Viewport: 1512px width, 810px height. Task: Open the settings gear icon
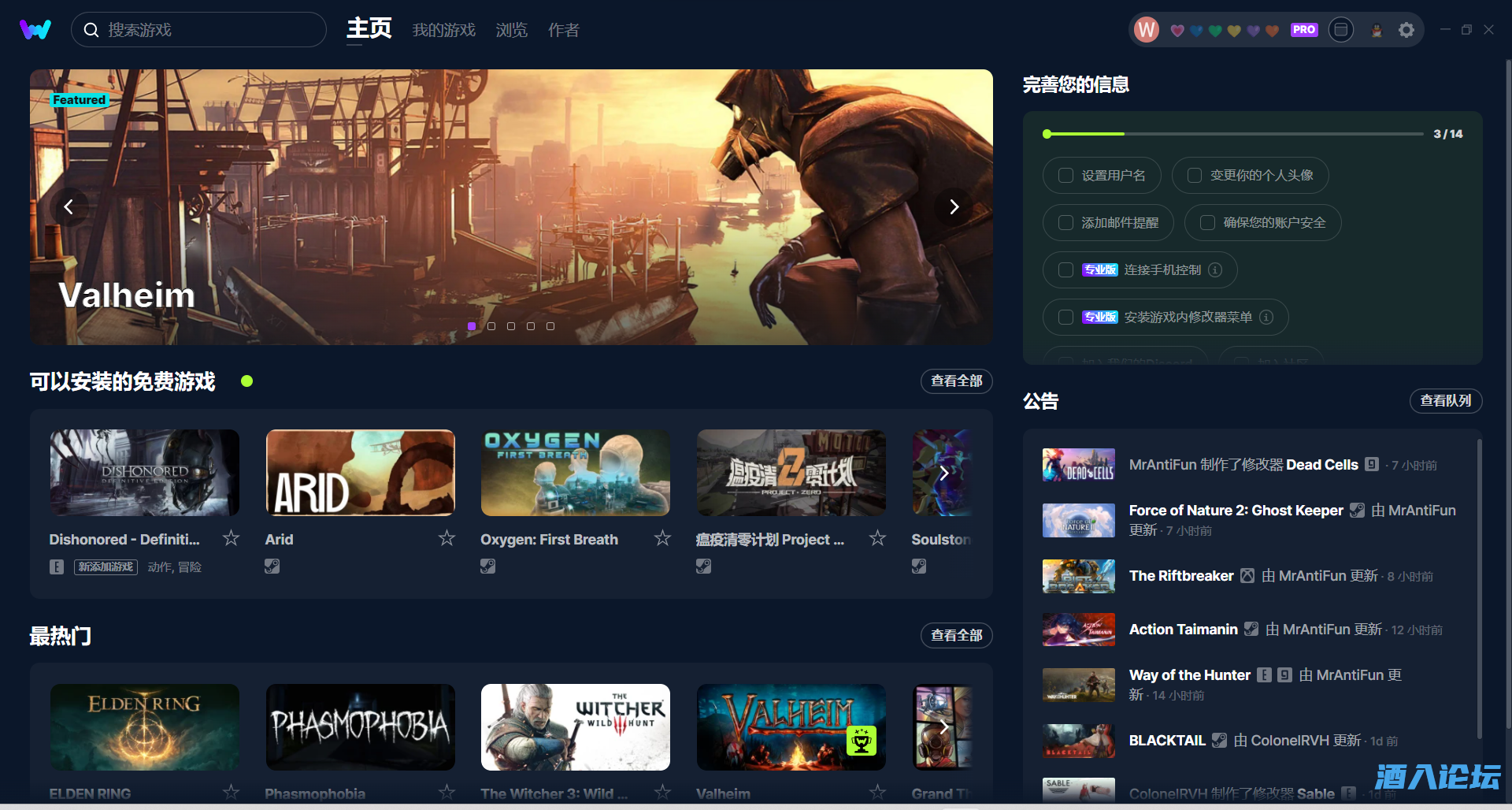click(x=1406, y=30)
